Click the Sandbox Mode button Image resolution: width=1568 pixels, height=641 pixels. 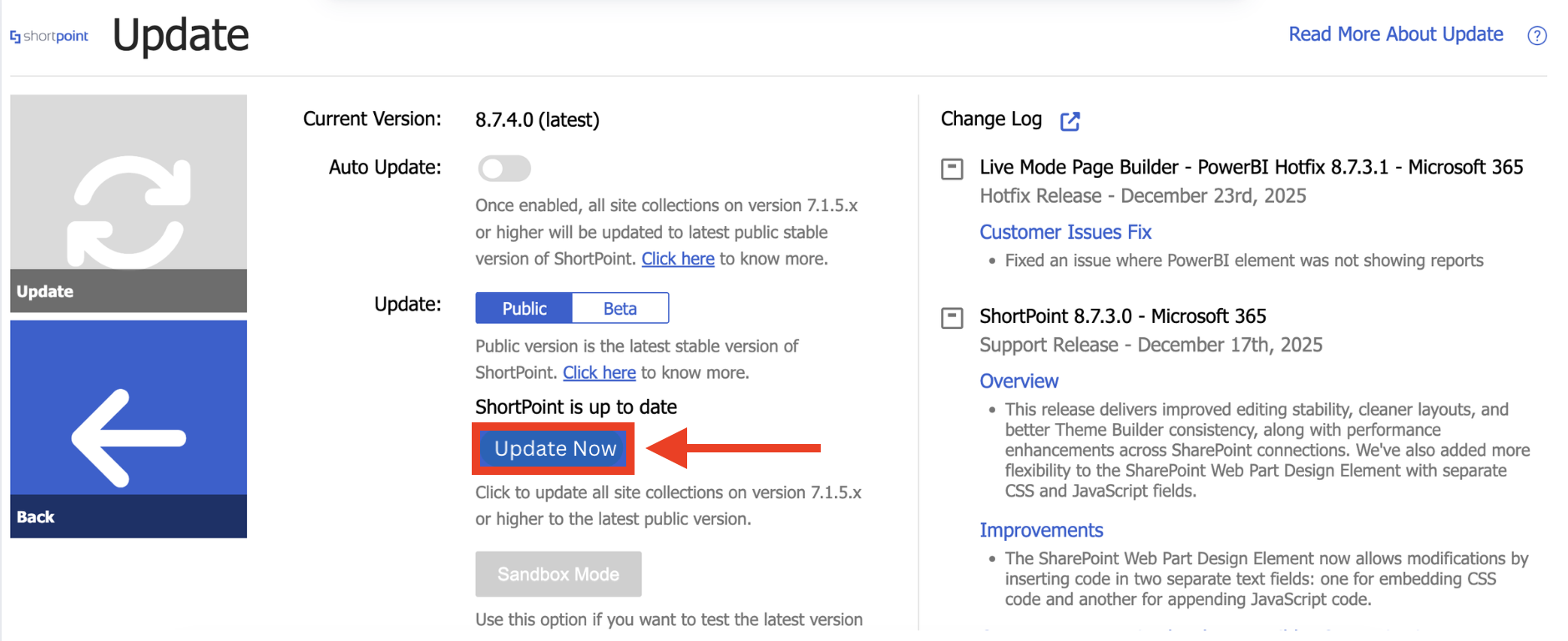click(x=559, y=574)
